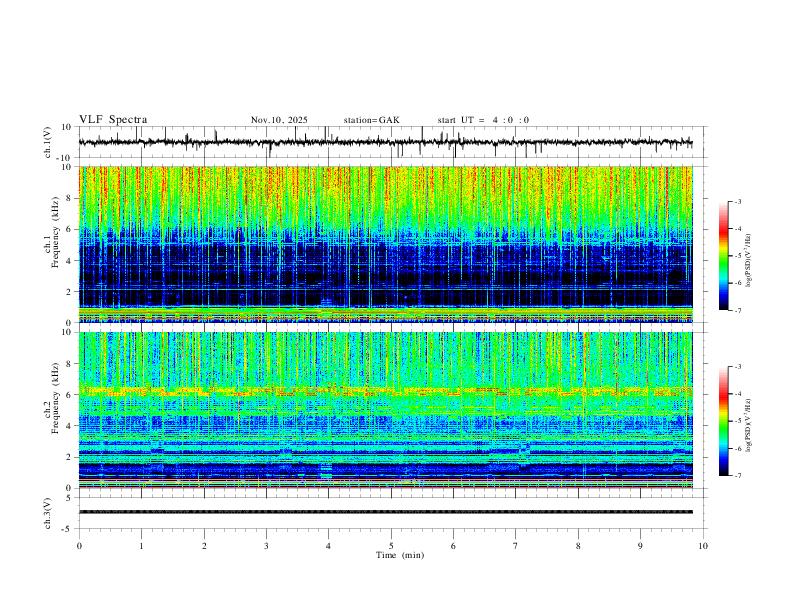Viewport: 792px width, 612px height.
Task: Click the "ch.1(V)" axis label
Action: click(48, 142)
